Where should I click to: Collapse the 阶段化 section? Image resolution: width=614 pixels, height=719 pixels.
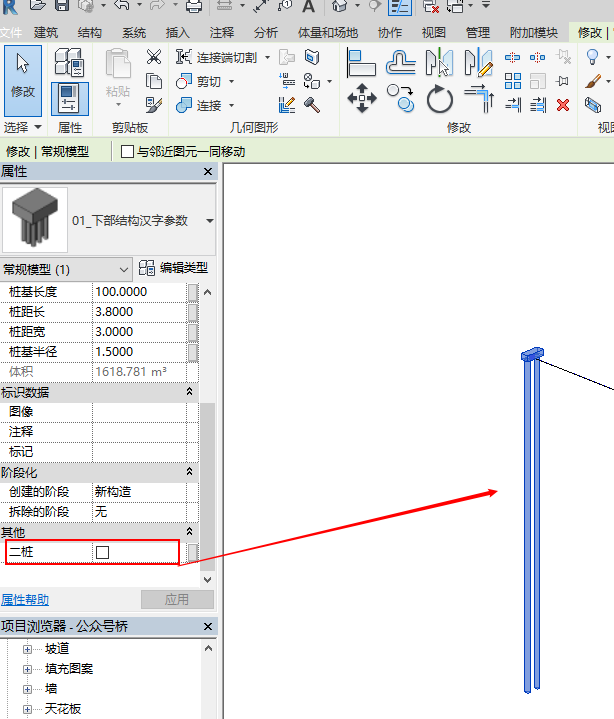pyautogui.click(x=189, y=472)
